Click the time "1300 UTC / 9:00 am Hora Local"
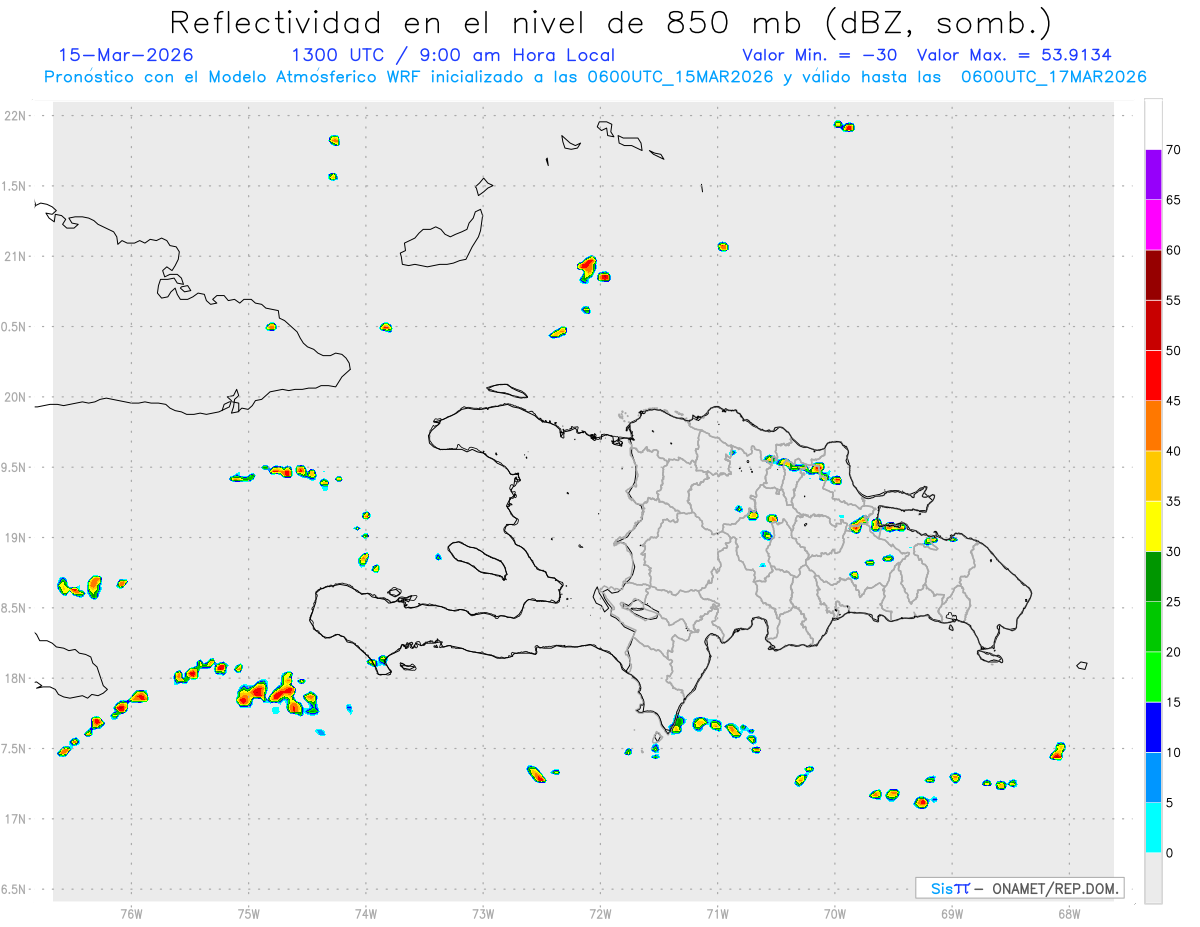 click(x=453, y=55)
